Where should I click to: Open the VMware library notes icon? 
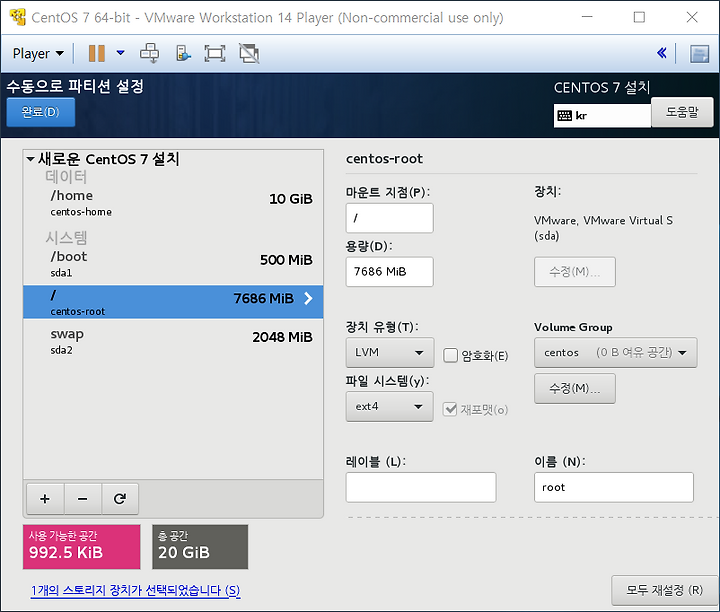699,54
